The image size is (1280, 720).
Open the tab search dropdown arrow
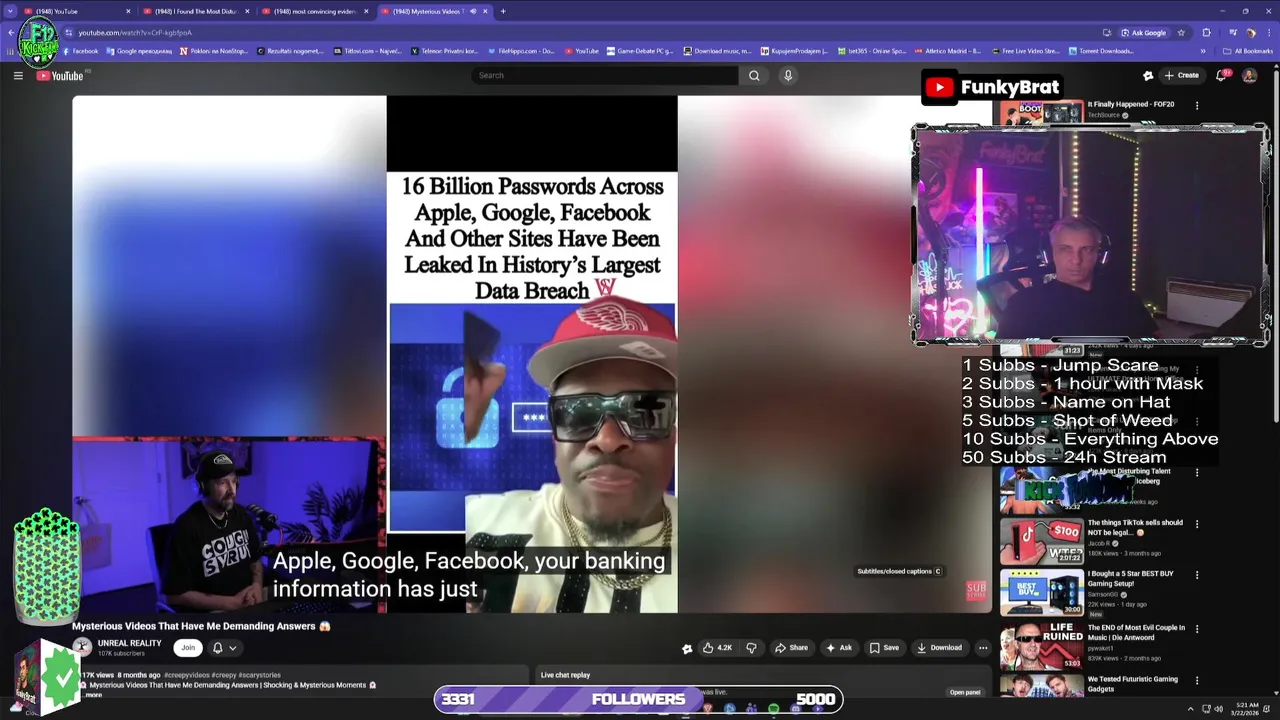pos(11,11)
